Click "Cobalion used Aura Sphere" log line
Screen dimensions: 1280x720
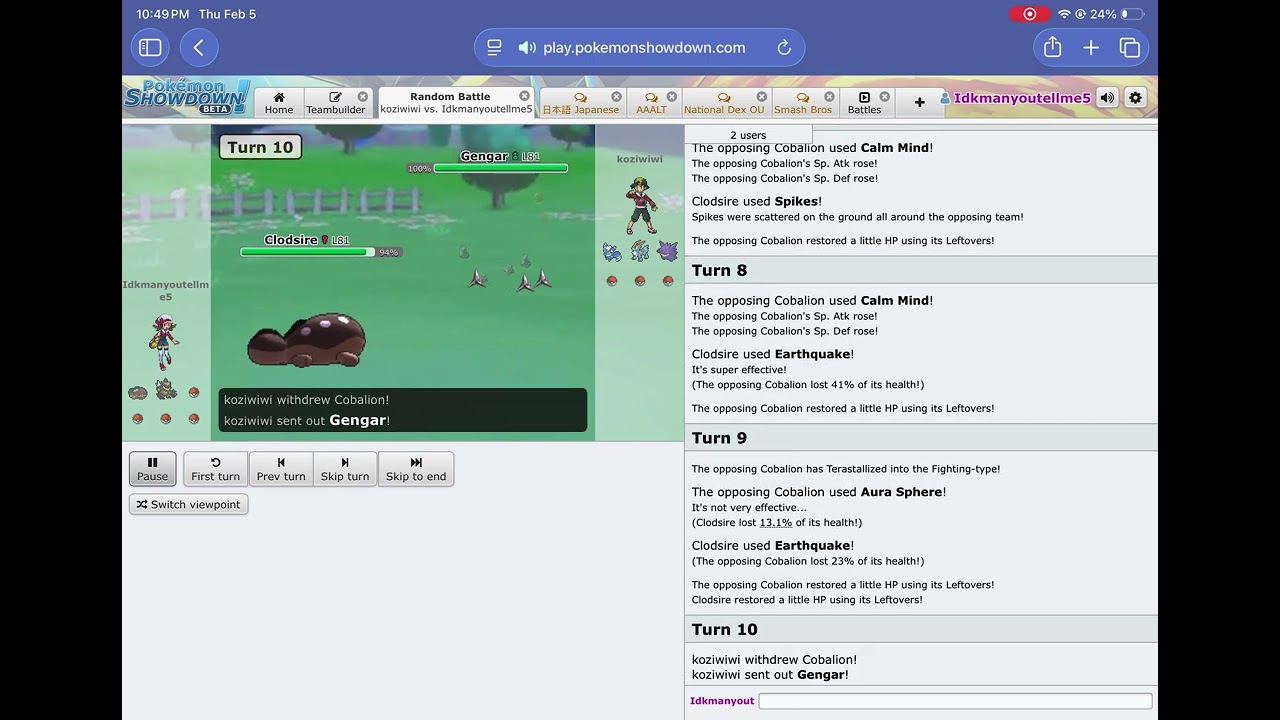[x=819, y=492]
